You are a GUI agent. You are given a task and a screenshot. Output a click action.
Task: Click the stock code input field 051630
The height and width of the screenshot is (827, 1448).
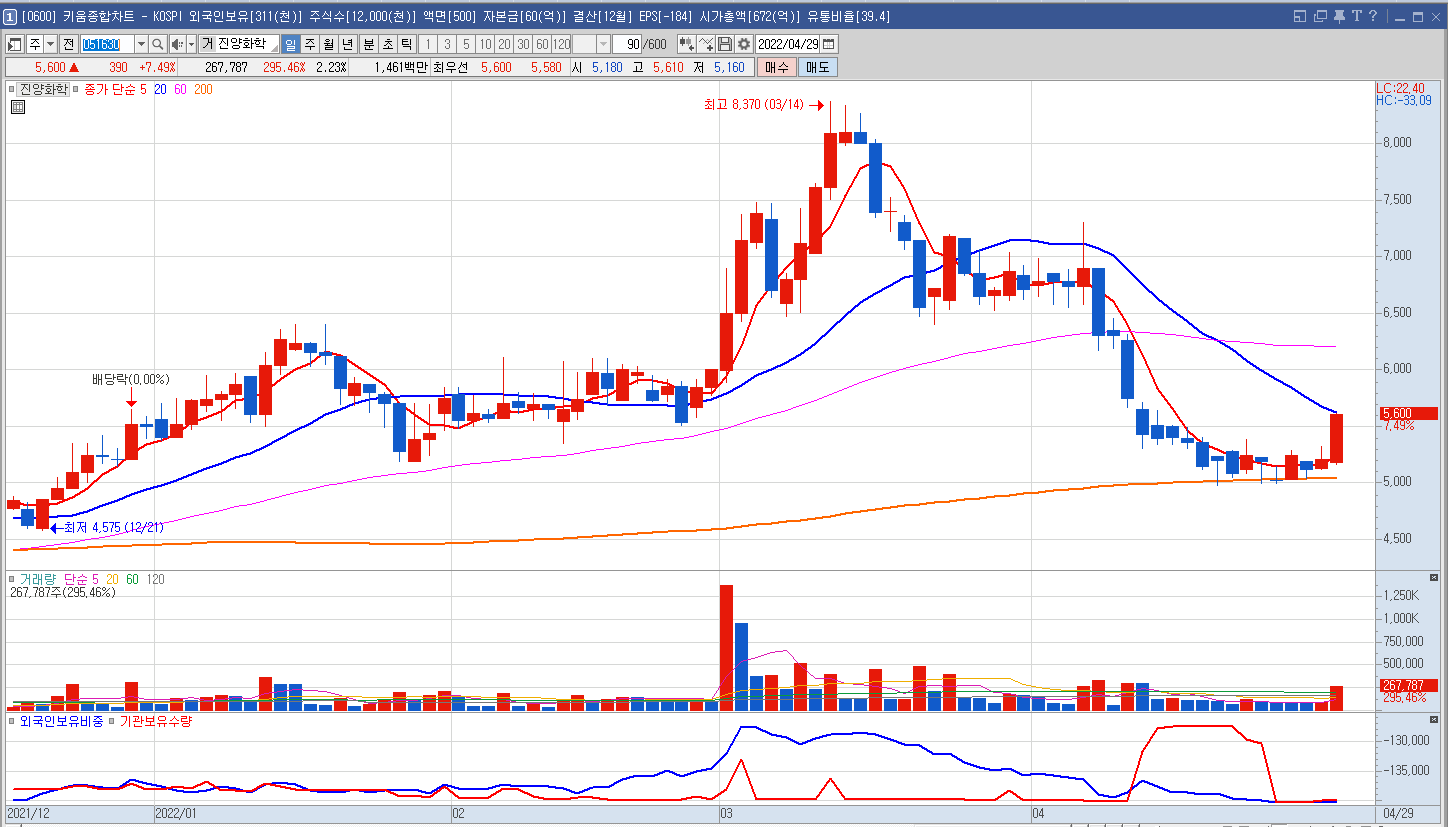point(106,44)
